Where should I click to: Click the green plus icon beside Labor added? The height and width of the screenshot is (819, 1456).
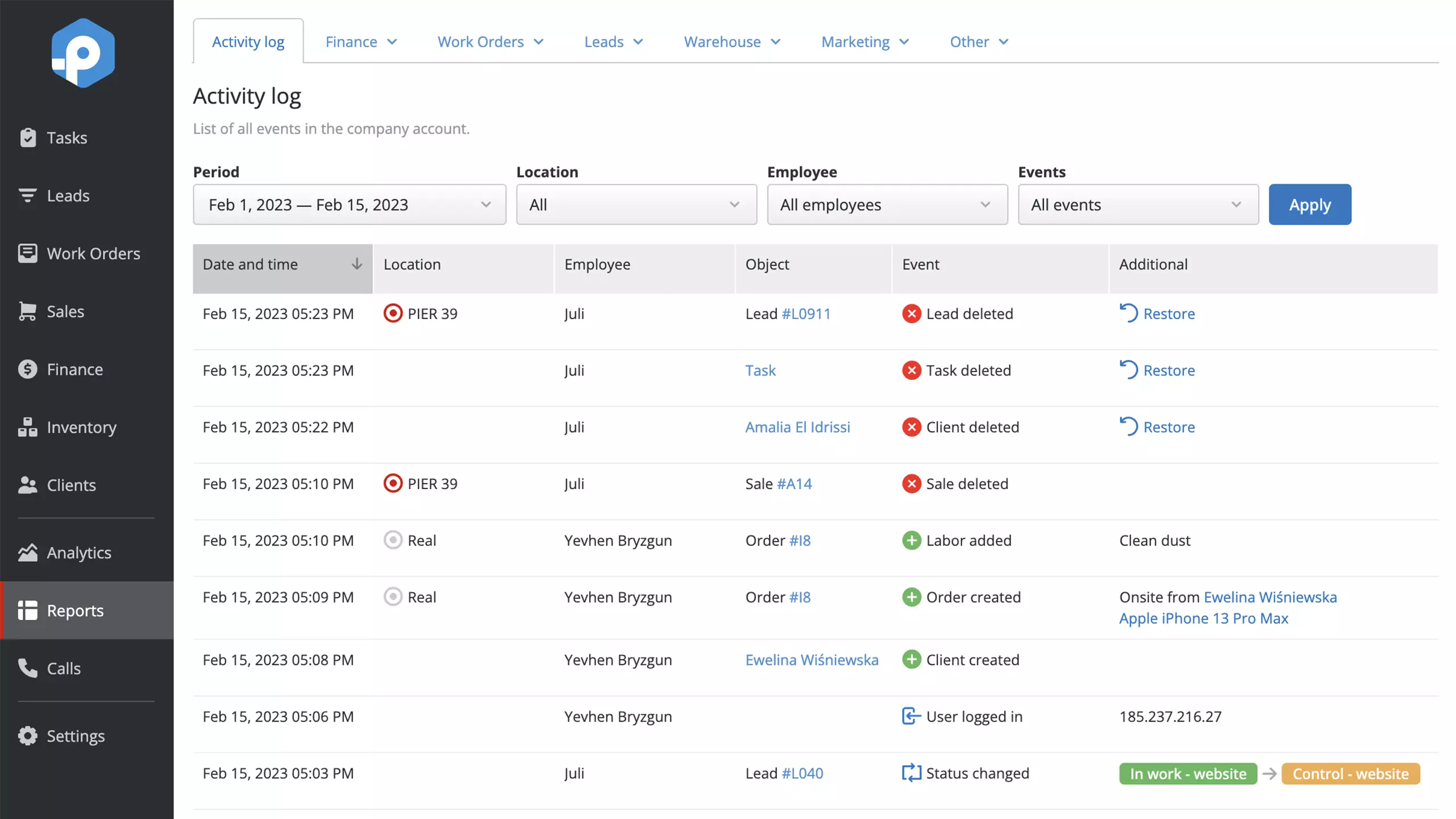pyautogui.click(x=911, y=540)
